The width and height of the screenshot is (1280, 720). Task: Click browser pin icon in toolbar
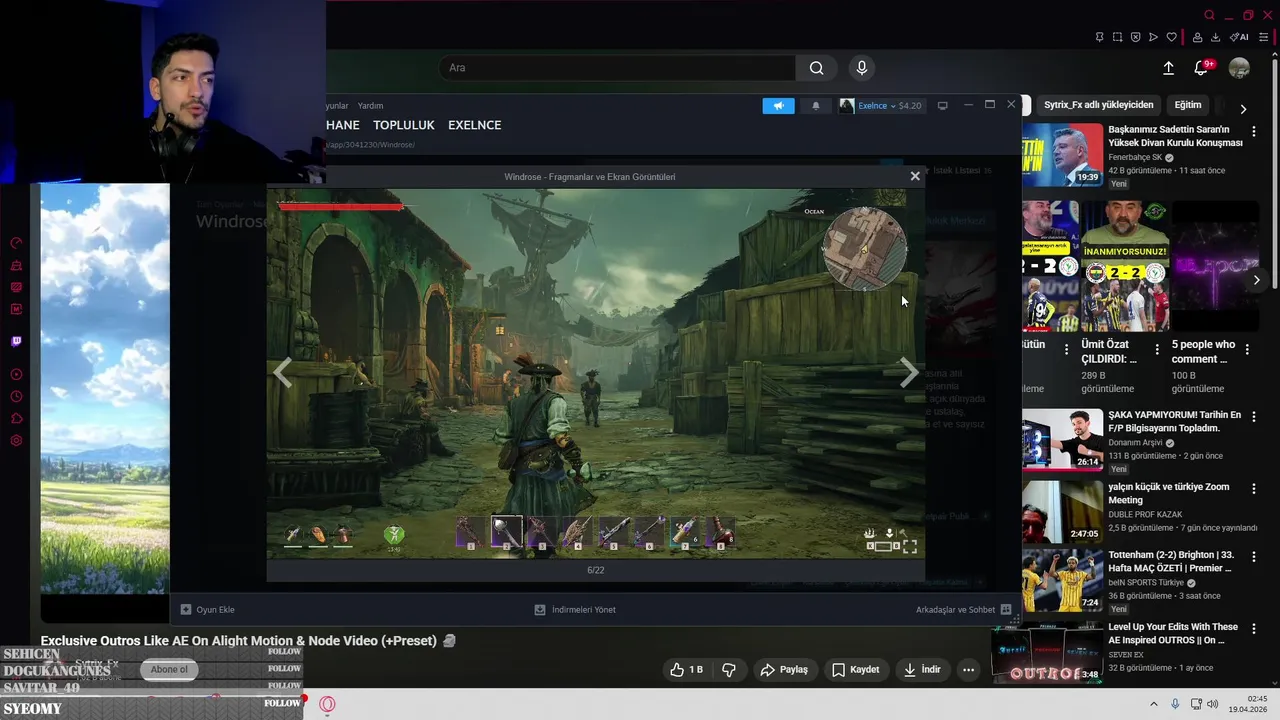pyautogui.click(x=1099, y=37)
